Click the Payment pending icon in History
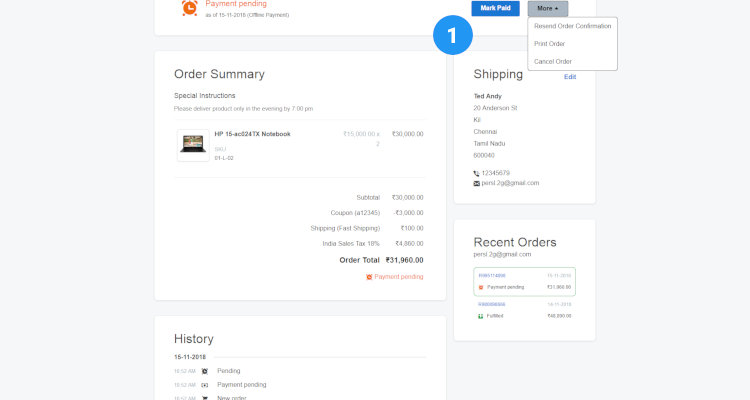Viewport: 750px width, 400px height. click(205, 385)
